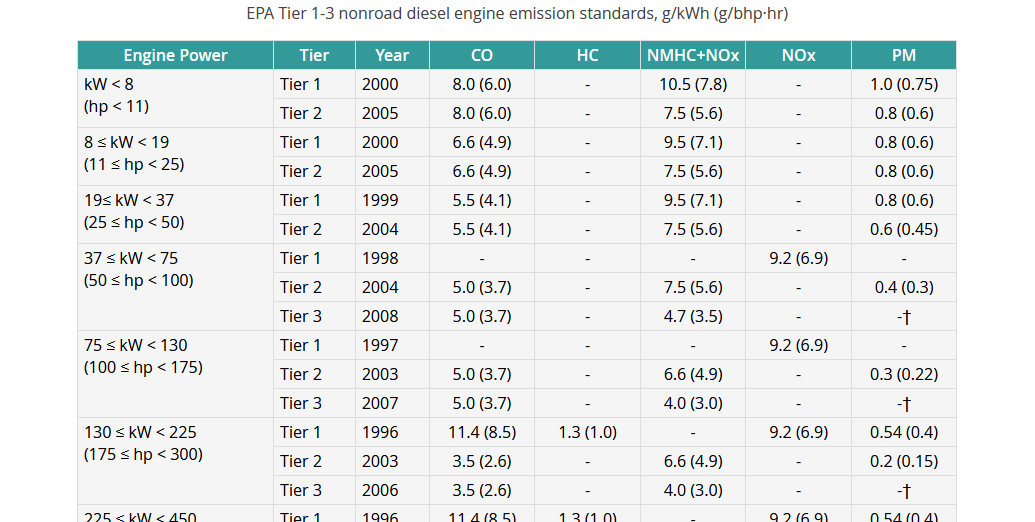Click NMHC+NOx 6.6 (4.9) in the 130 ≤ kW < 225 Tier 2 row

click(693, 462)
